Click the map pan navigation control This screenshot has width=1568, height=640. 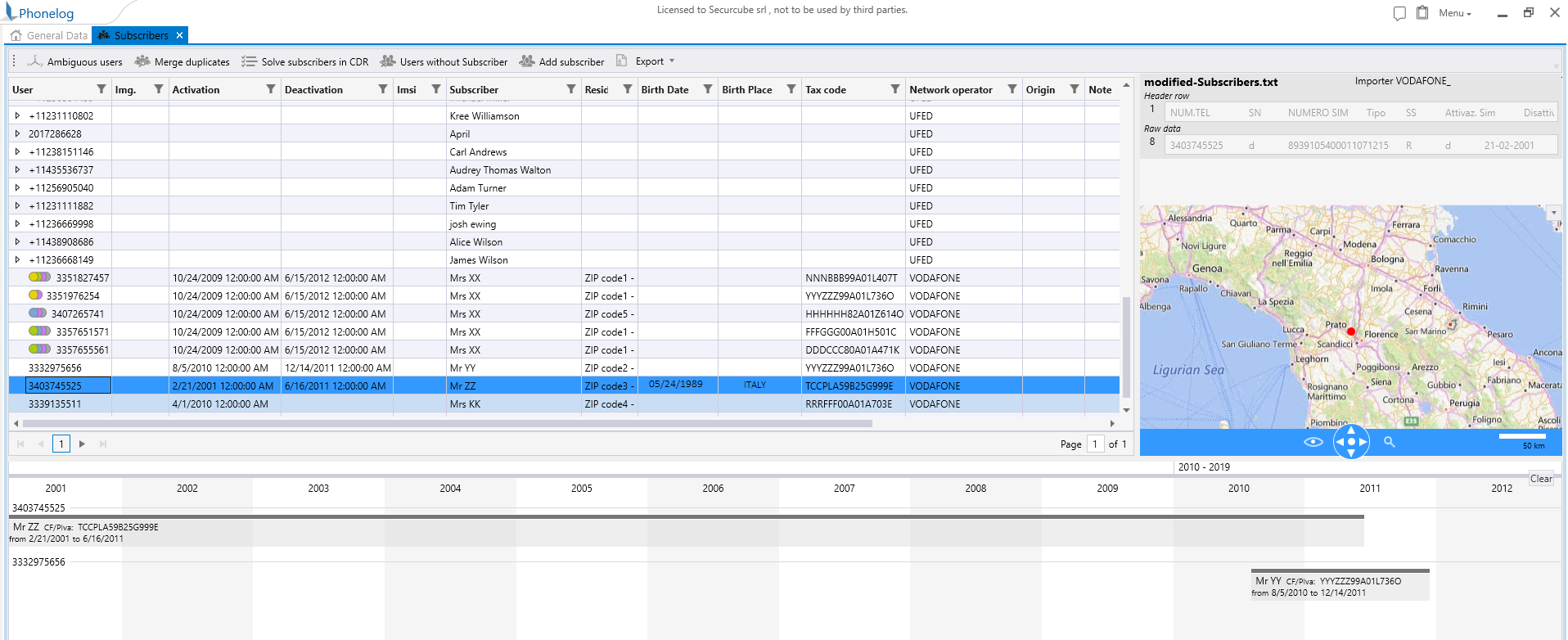point(1351,442)
